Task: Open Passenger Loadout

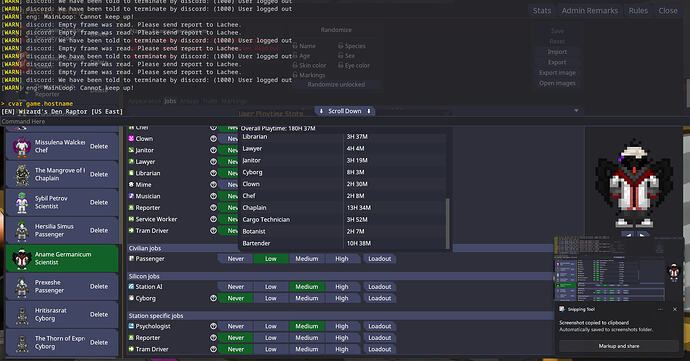Action: (x=380, y=259)
